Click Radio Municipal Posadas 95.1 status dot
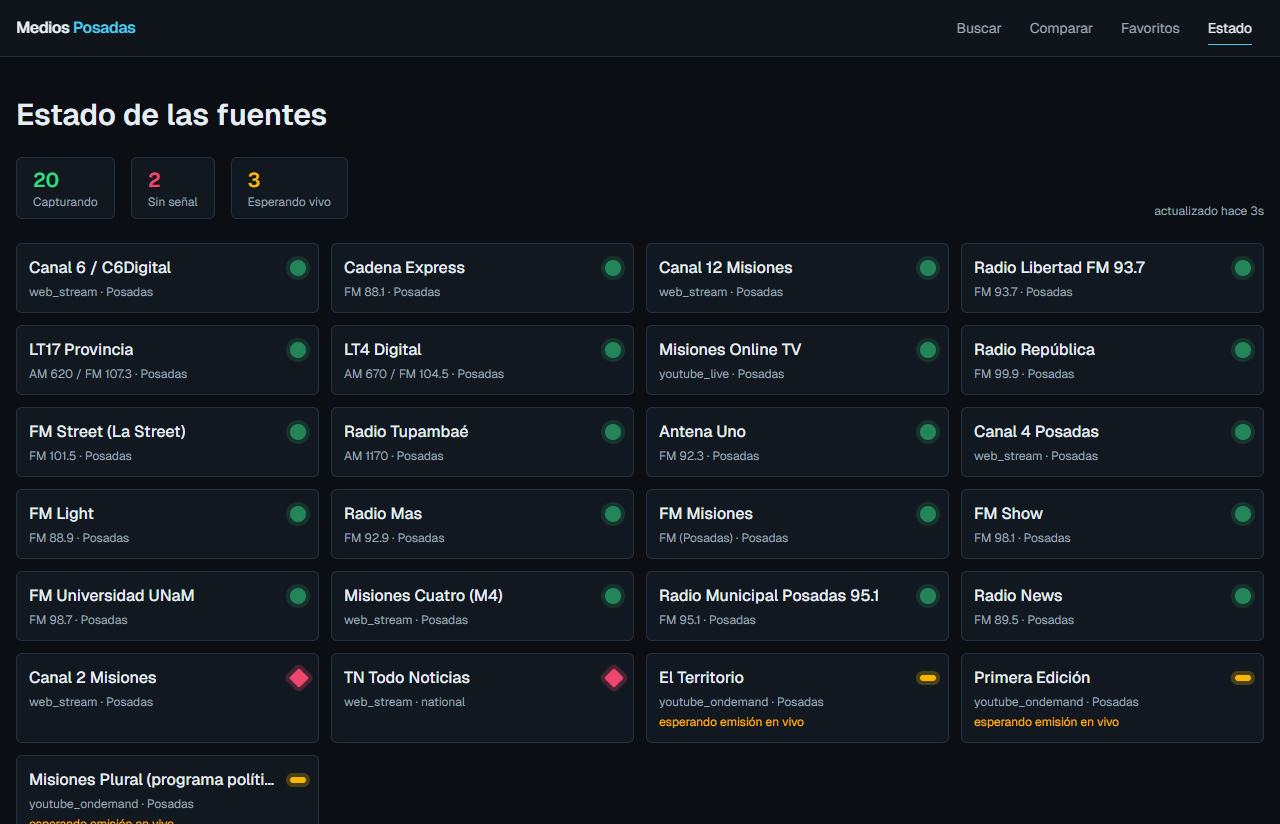 coord(928,596)
